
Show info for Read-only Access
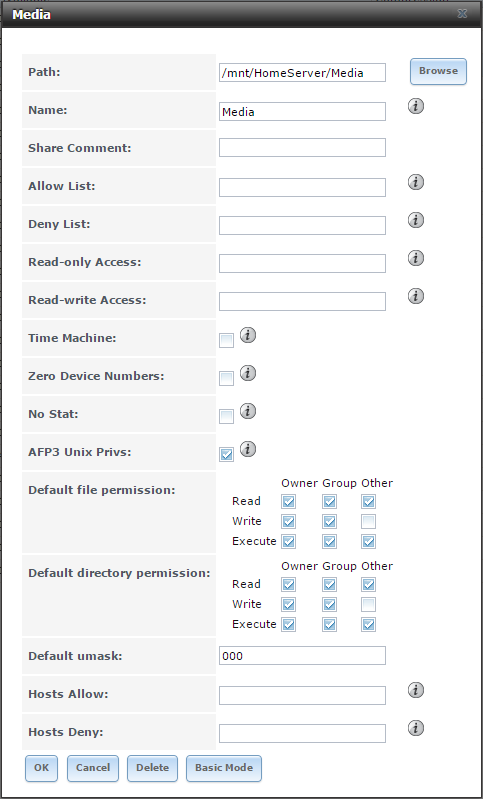point(416,258)
